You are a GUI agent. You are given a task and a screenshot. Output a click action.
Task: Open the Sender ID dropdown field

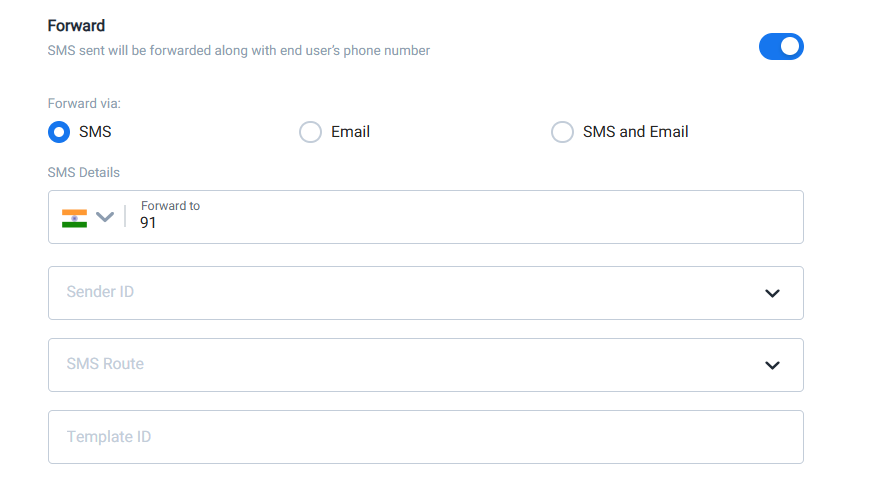(x=426, y=293)
